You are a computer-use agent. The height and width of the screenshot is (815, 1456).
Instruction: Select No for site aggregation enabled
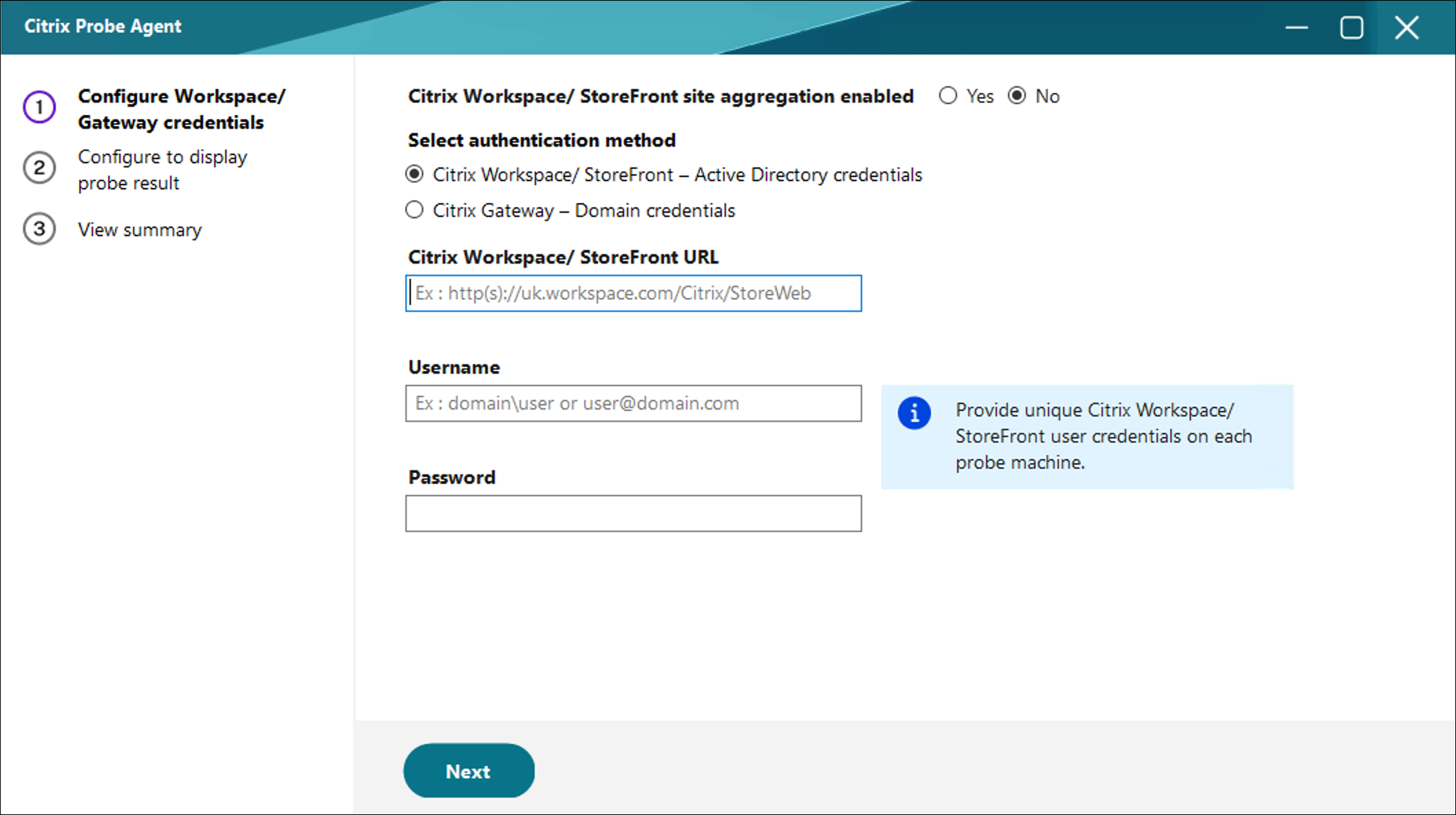tap(1017, 96)
